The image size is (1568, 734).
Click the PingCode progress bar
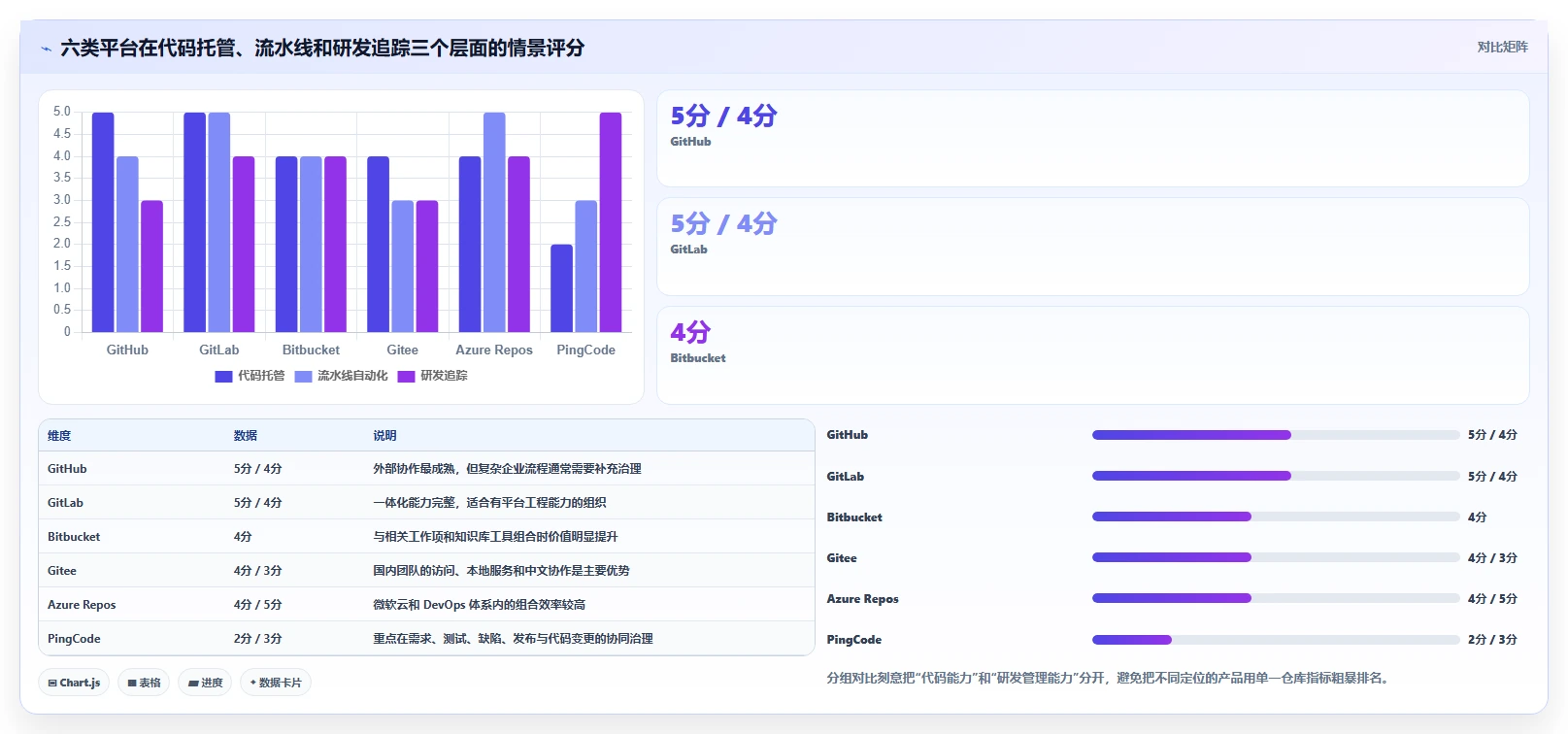[x=1276, y=640]
